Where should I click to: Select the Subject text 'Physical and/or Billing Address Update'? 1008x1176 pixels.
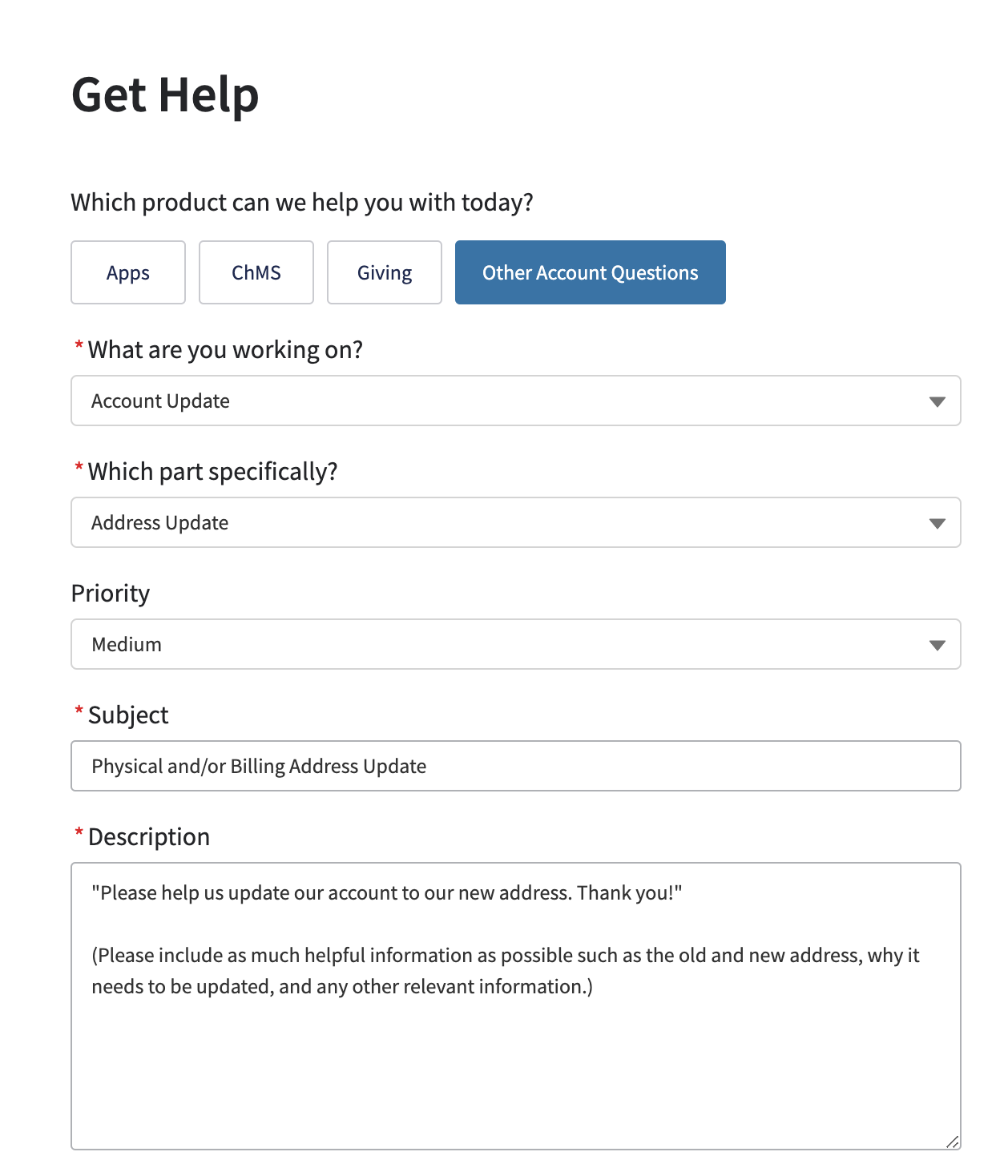[258, 766]
